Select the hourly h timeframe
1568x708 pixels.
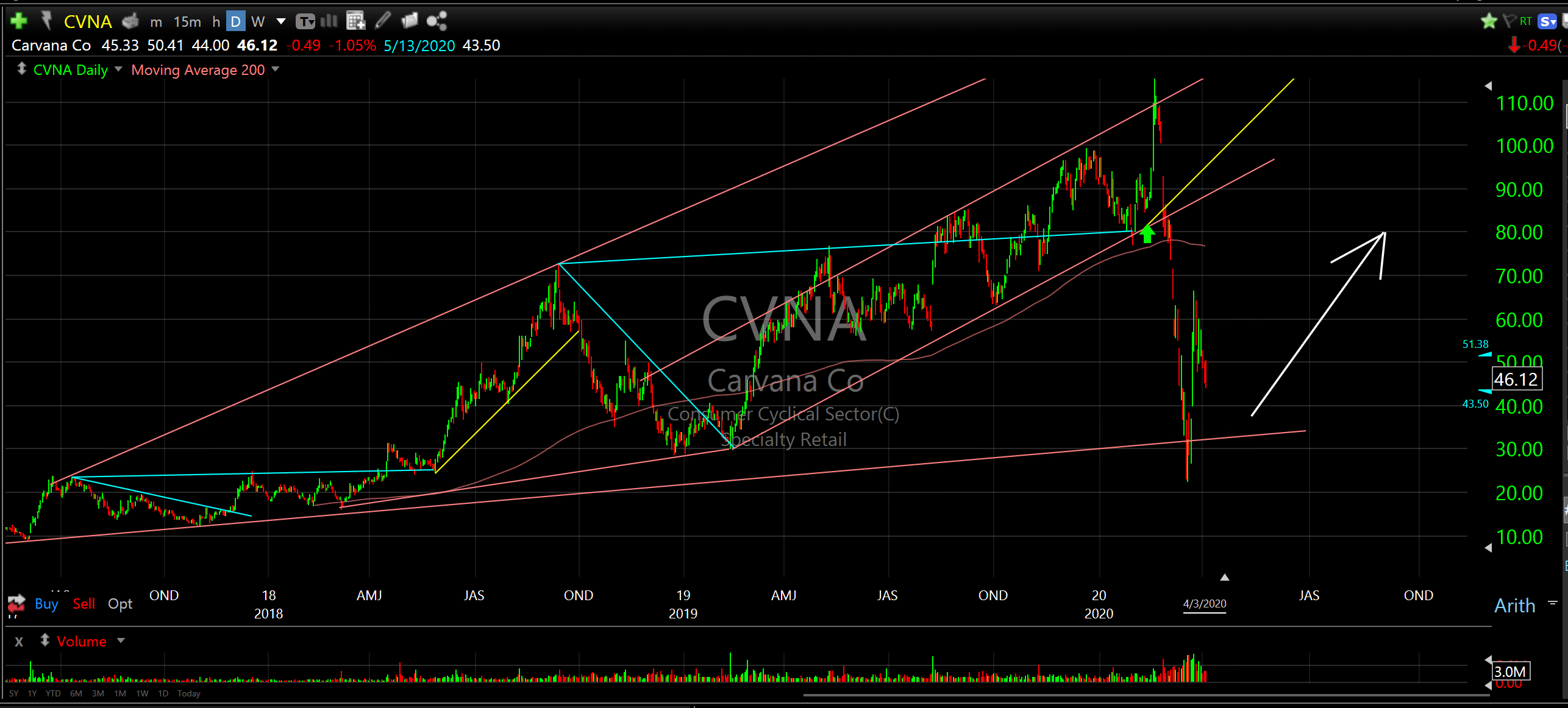click(216, 22)
